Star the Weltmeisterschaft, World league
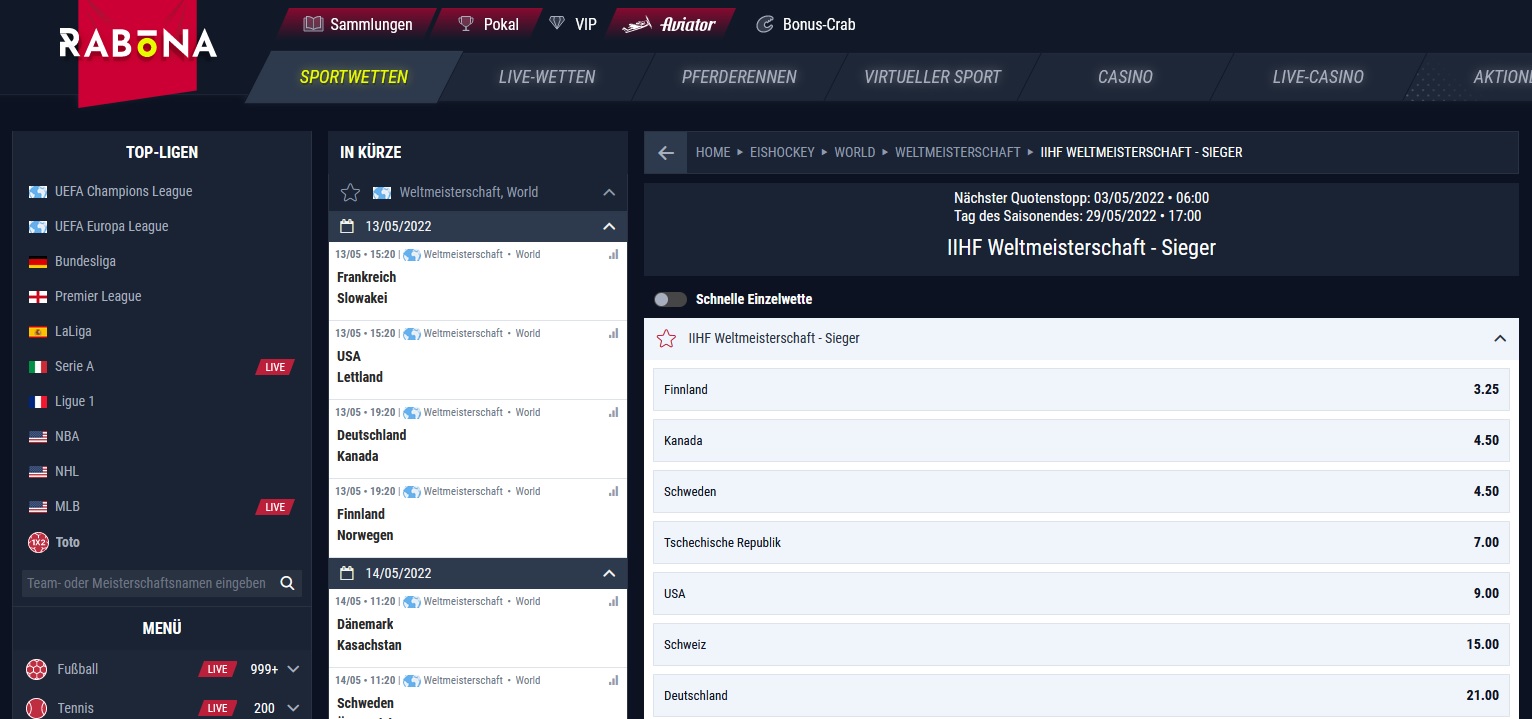The height and width of the screenshot is (719, 1532). (350, 192)
